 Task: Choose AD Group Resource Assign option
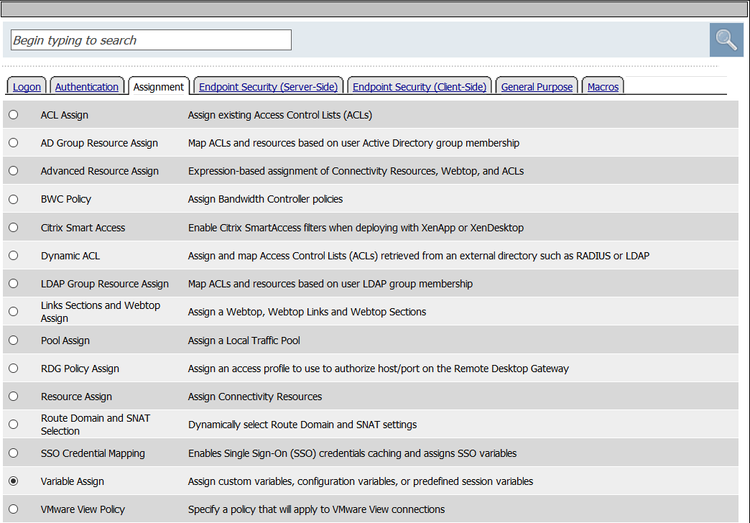click(x=13, y=143)
